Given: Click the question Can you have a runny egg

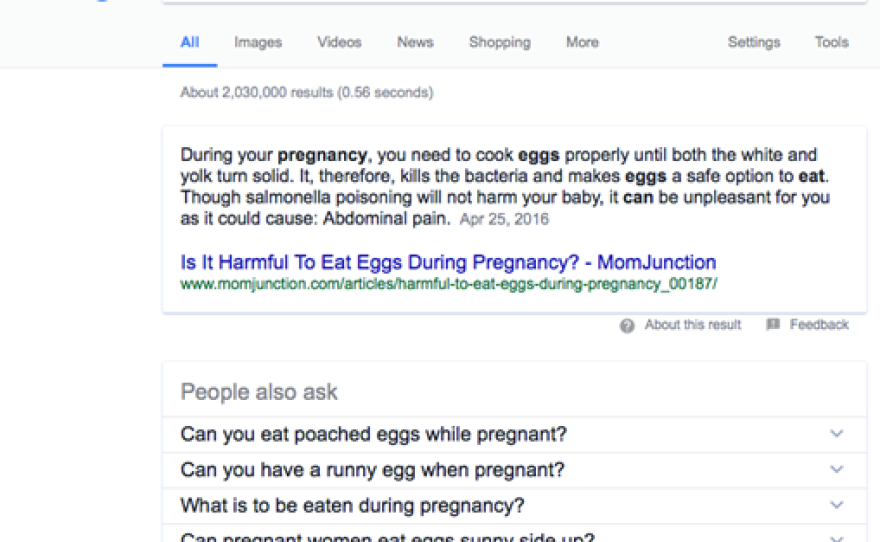Looking at the screenshot, I should (x=372, y=469).
